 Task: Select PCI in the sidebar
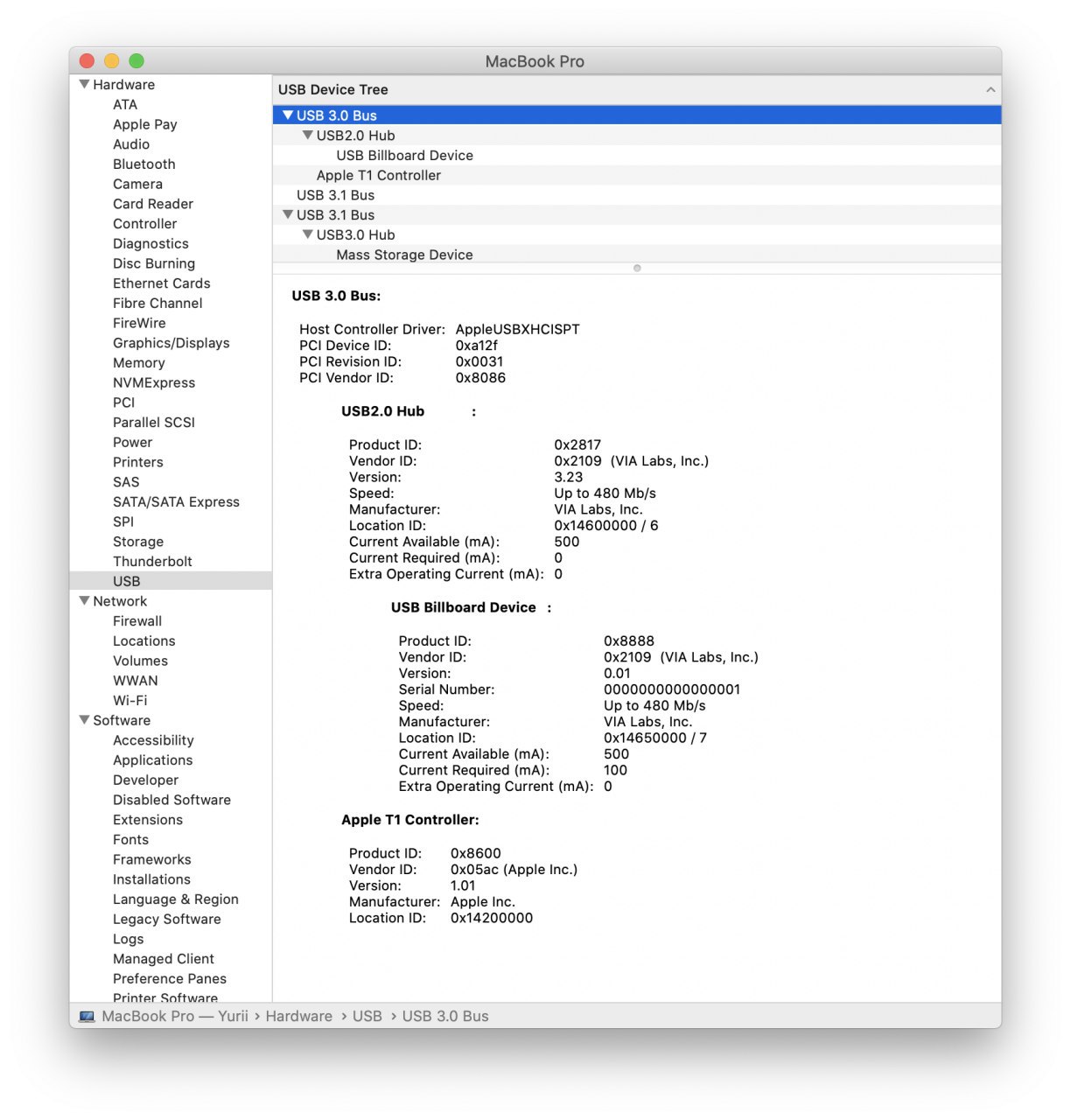tap(123, 402)
